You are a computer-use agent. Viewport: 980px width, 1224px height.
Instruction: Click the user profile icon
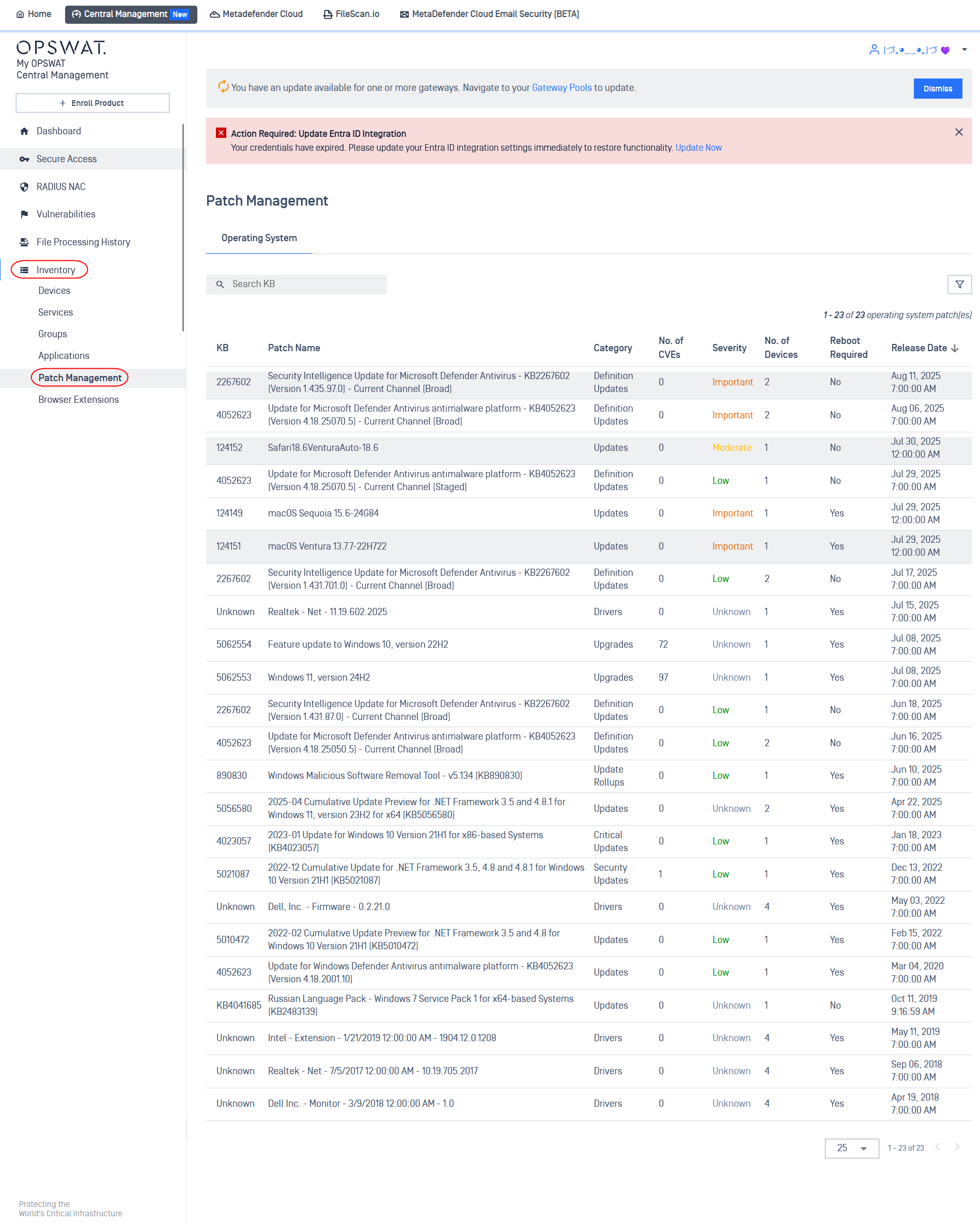[874, 50]
